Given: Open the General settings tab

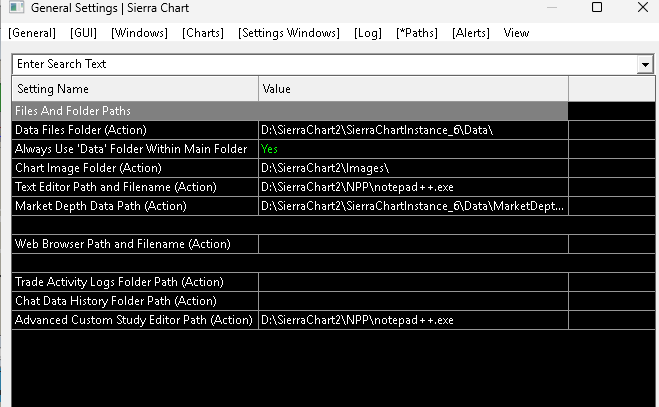Looking at the screenshot, I should click(x=32, y=33).
